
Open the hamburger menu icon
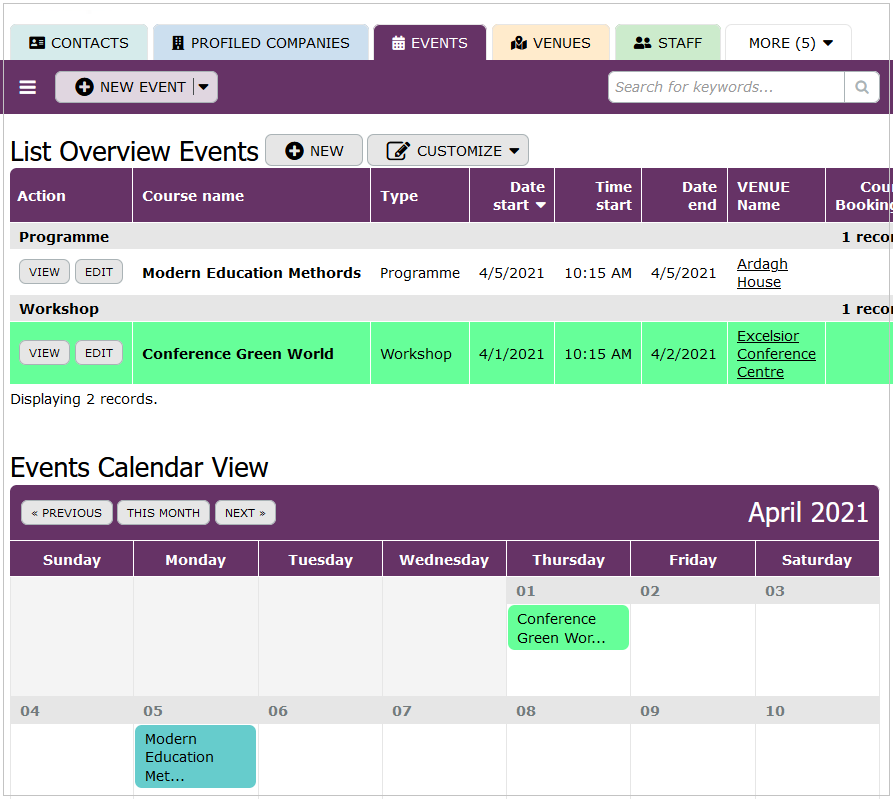pos(28,87)
